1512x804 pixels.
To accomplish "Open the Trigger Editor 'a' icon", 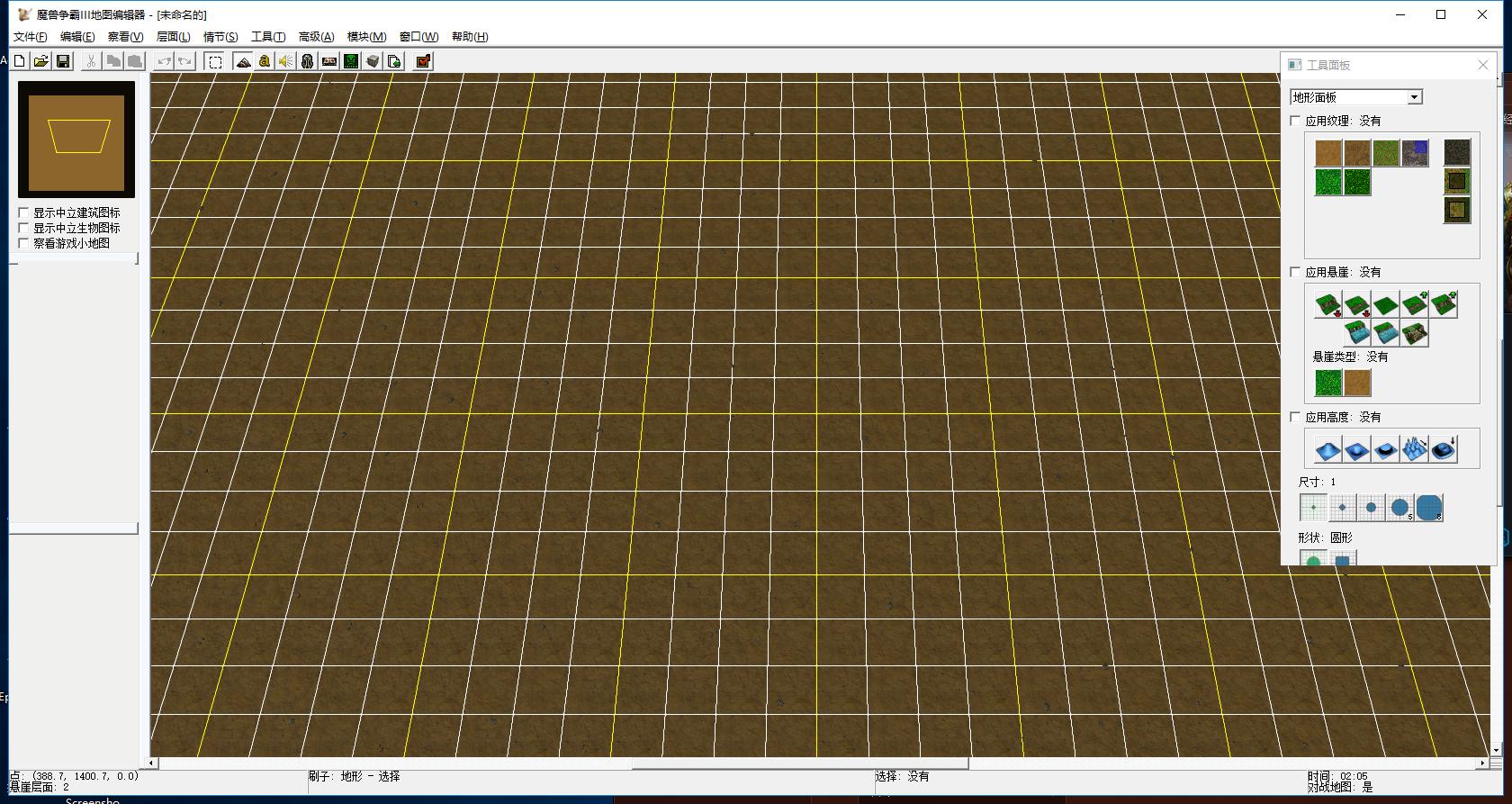I will 264,61.
